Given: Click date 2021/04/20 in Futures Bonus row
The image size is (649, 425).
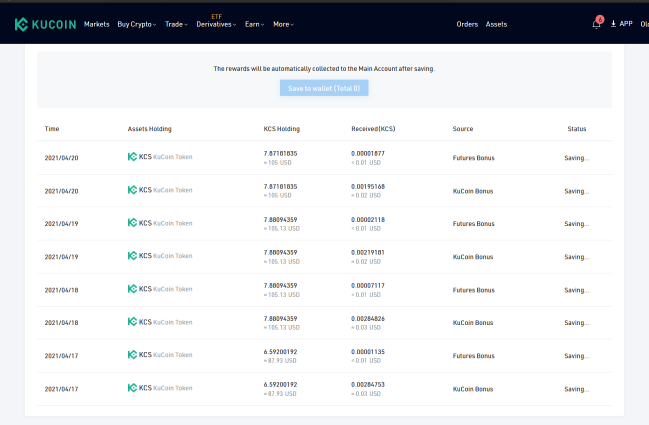Looking at the screenshot, I should pos(61,158).
